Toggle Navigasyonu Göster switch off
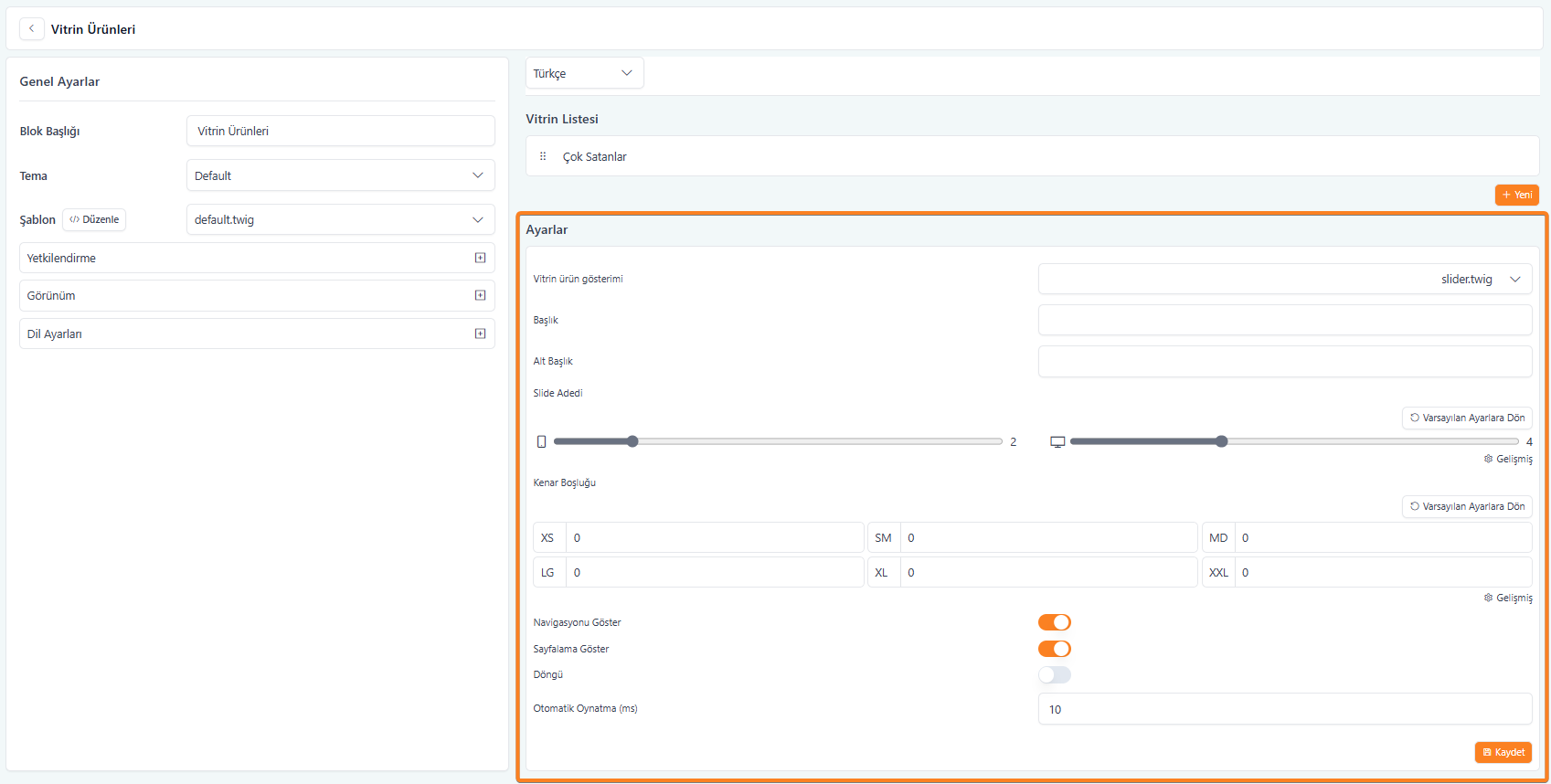This screenshot has width=1551, height=784. [x=1055, y=622]
